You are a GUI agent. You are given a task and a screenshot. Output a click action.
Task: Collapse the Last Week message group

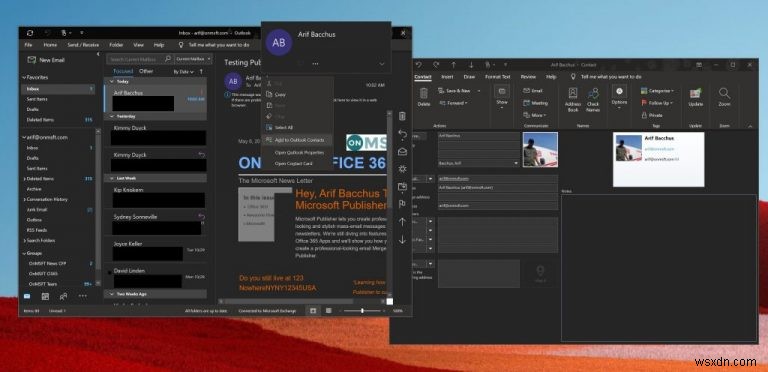click(x=112, y=179)
